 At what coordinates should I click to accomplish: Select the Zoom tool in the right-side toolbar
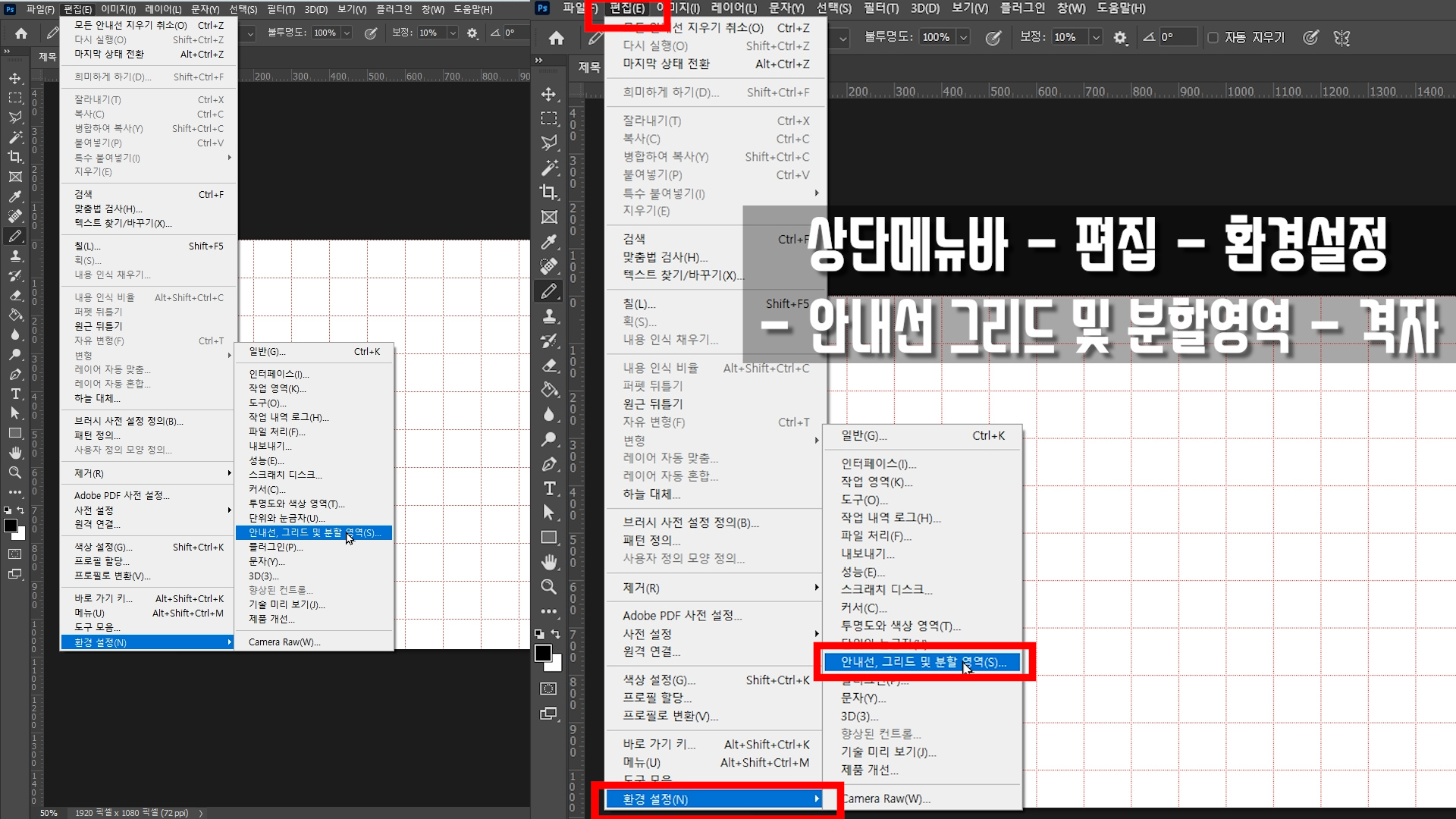point(549,586)
